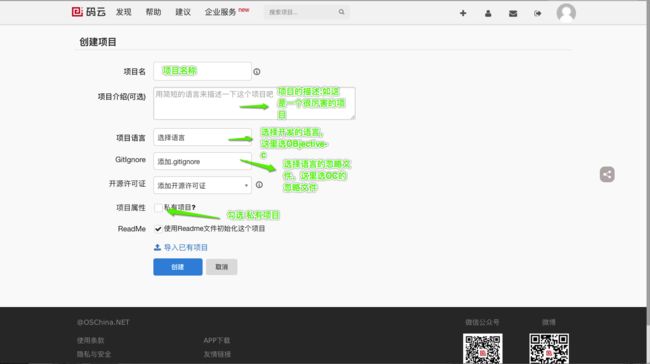This screenshot has height=364, width=650.
Task: Open the 帮助 menu item
Action: point(153,12)
